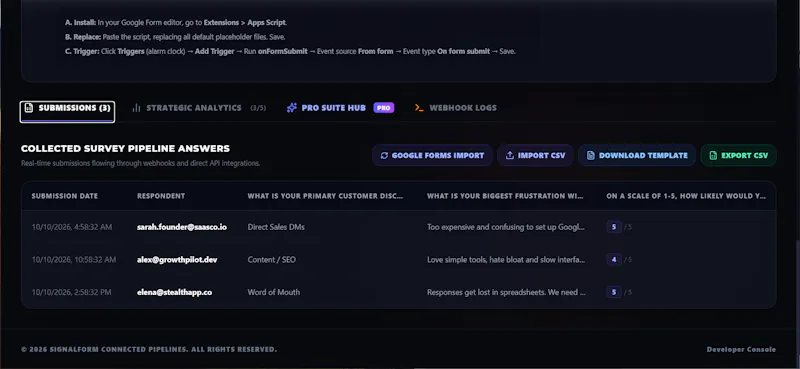The height and width of the screenshot is (369, 800).
Task: Click the Primary Customer Disc... column header
Action: pyautogui.click(x=326, y=196)
